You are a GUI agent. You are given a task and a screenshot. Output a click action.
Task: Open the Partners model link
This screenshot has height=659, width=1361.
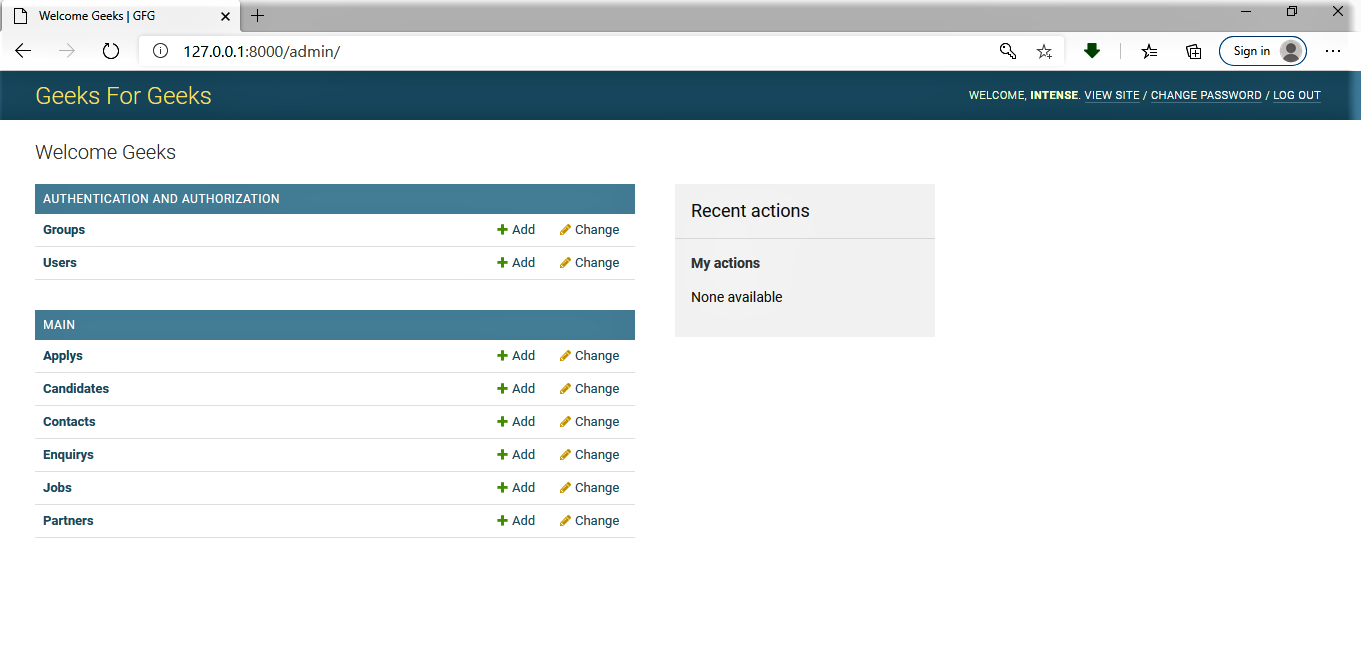point(68,521)
